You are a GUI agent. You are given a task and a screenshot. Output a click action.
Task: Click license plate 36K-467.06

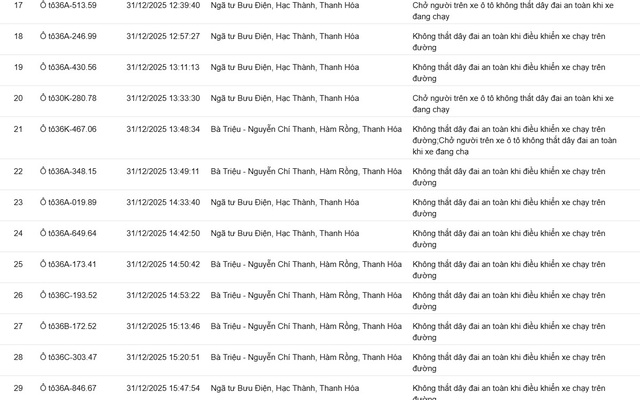pyautogui.click(x=68, y=129)
